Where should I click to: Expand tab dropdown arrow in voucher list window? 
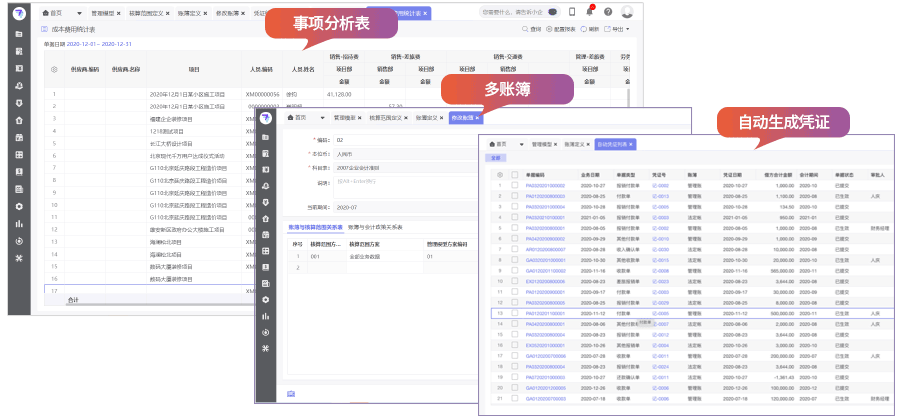522,144
